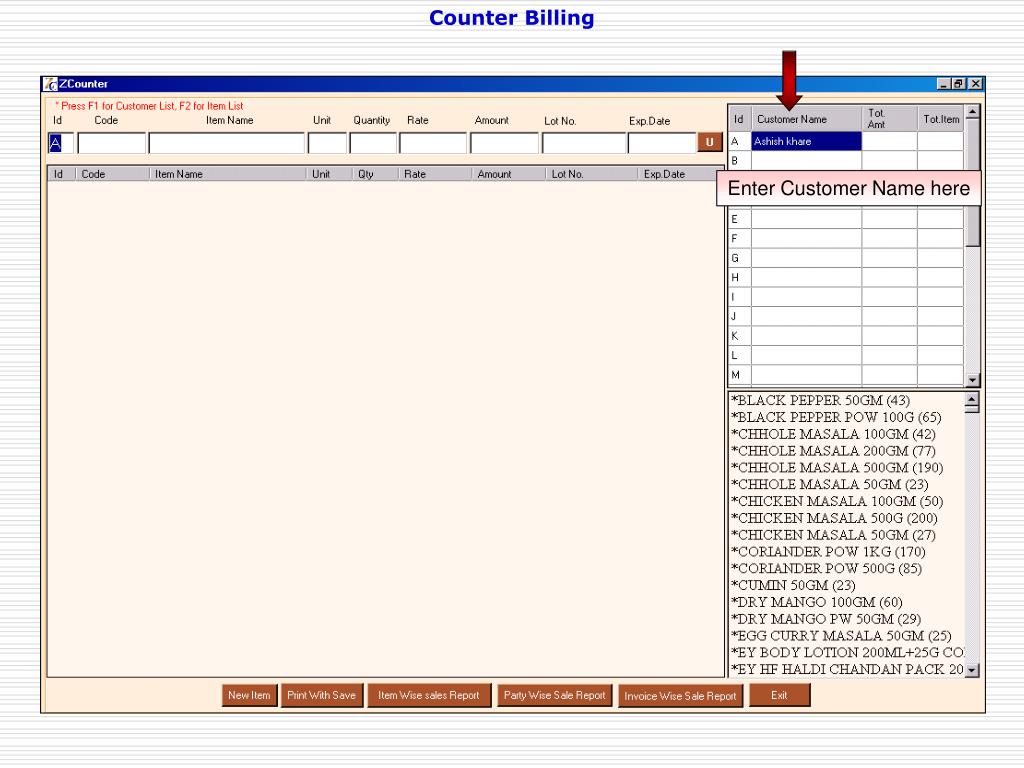Click the Item Name entry field

(227, 143)
